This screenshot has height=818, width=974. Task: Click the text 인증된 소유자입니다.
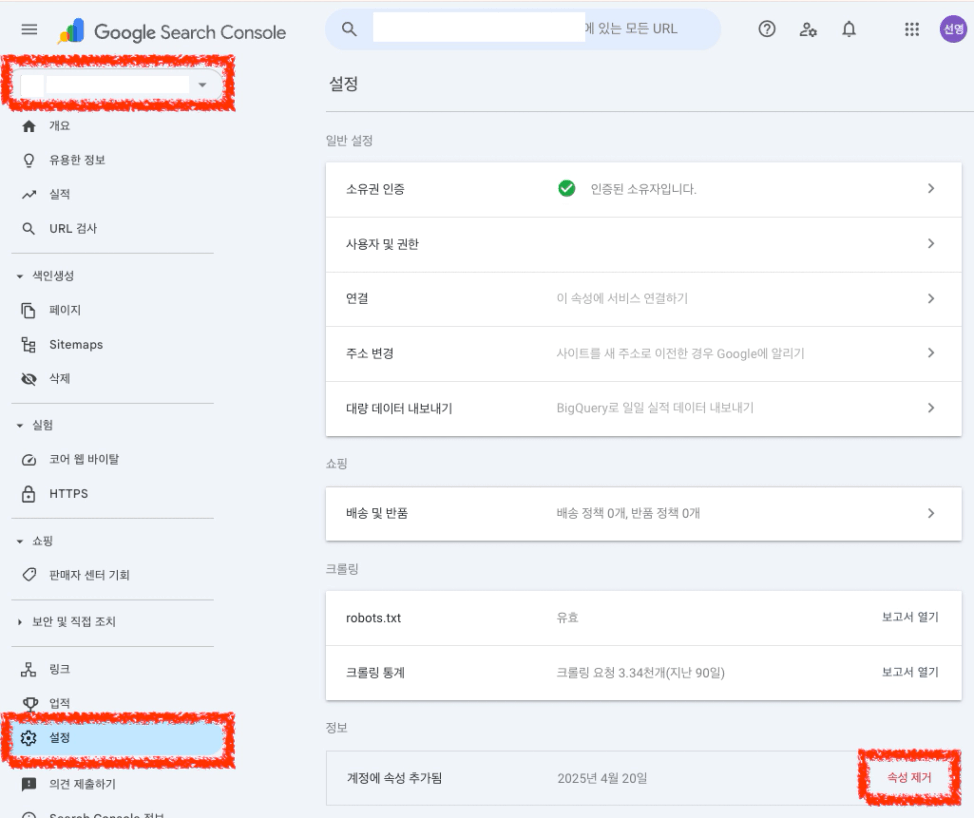pos(643,189)
